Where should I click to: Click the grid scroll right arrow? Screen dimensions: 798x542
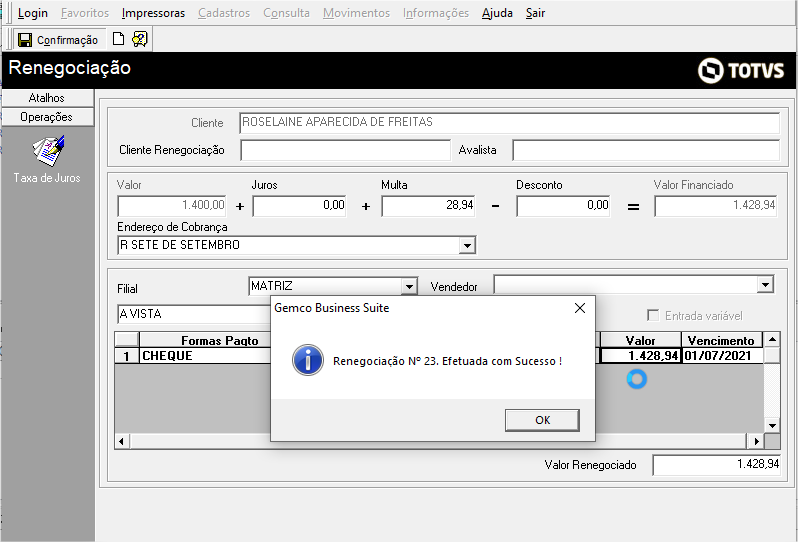point(756,441)
